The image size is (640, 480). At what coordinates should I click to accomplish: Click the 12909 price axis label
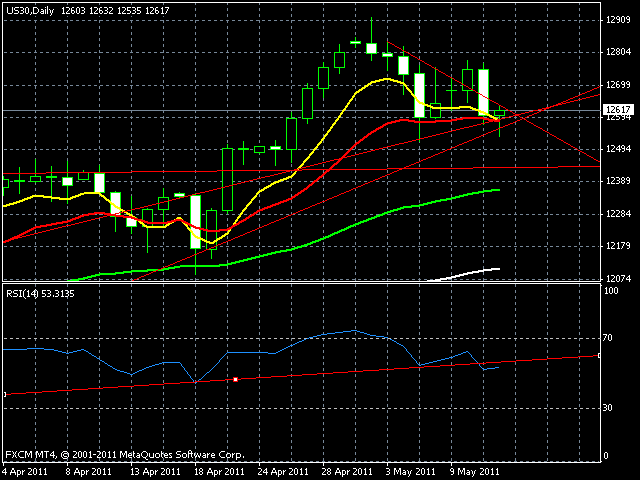tap(617, 20)
